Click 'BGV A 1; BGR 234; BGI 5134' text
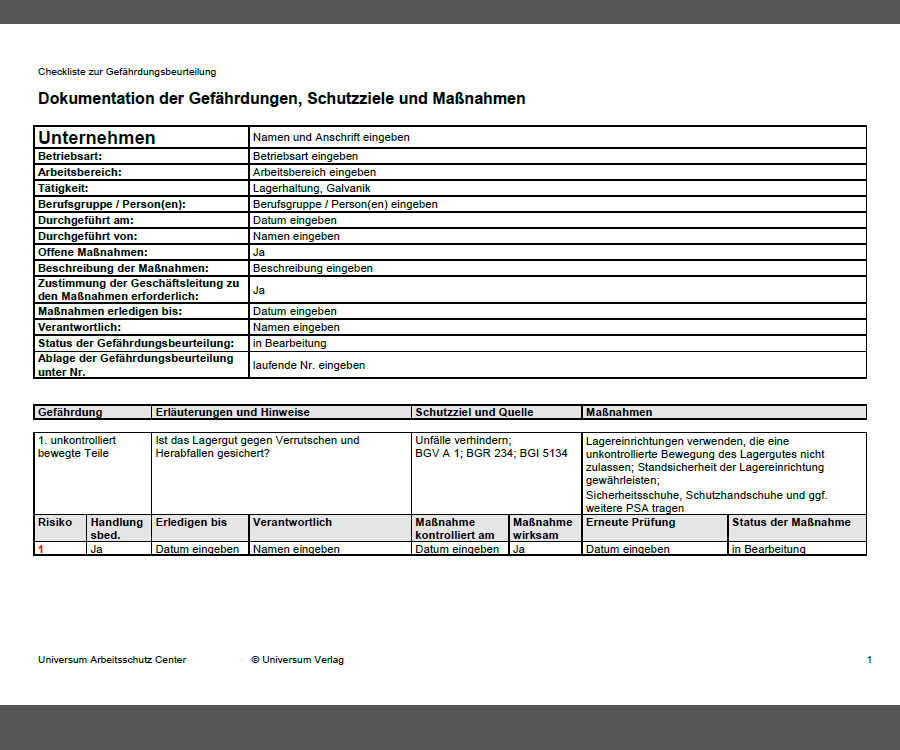The height and width of the screenshot is (750, 900). click(491, 453)
